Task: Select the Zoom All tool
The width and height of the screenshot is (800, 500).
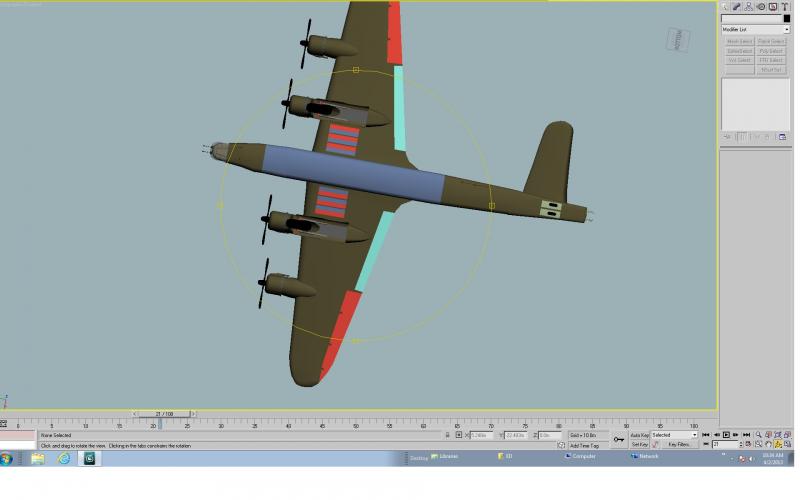Action: click(x=768, y=435)
